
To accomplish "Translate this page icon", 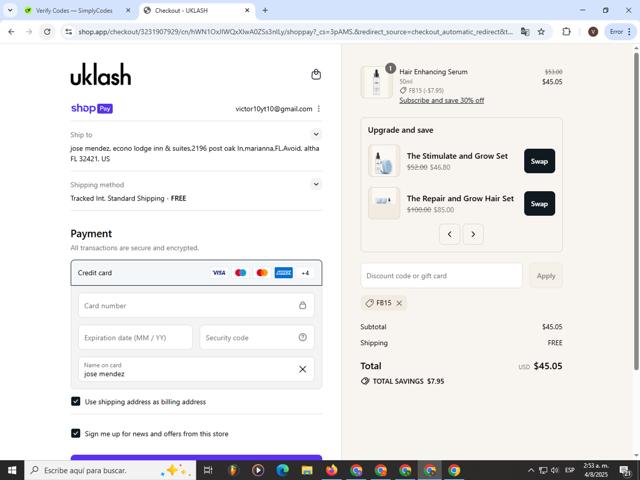I will pyautogui.click(x=525, y=31).
